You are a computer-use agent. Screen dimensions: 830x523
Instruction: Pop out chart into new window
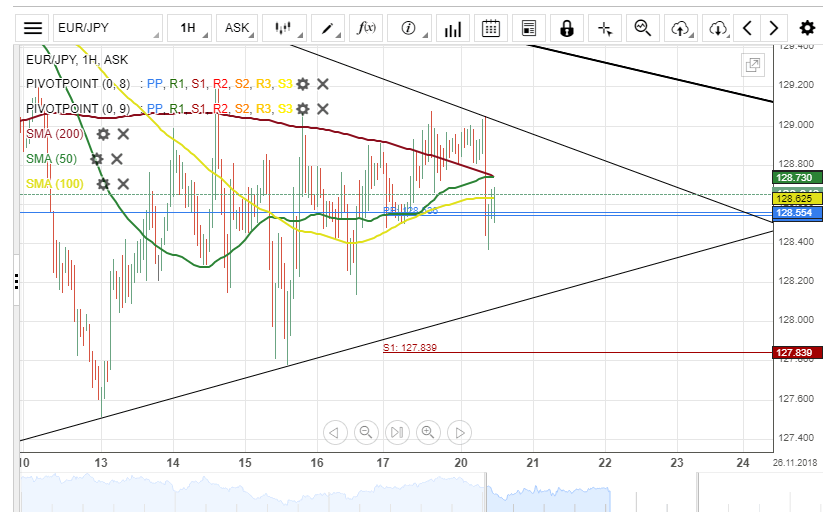pos(753,65)
